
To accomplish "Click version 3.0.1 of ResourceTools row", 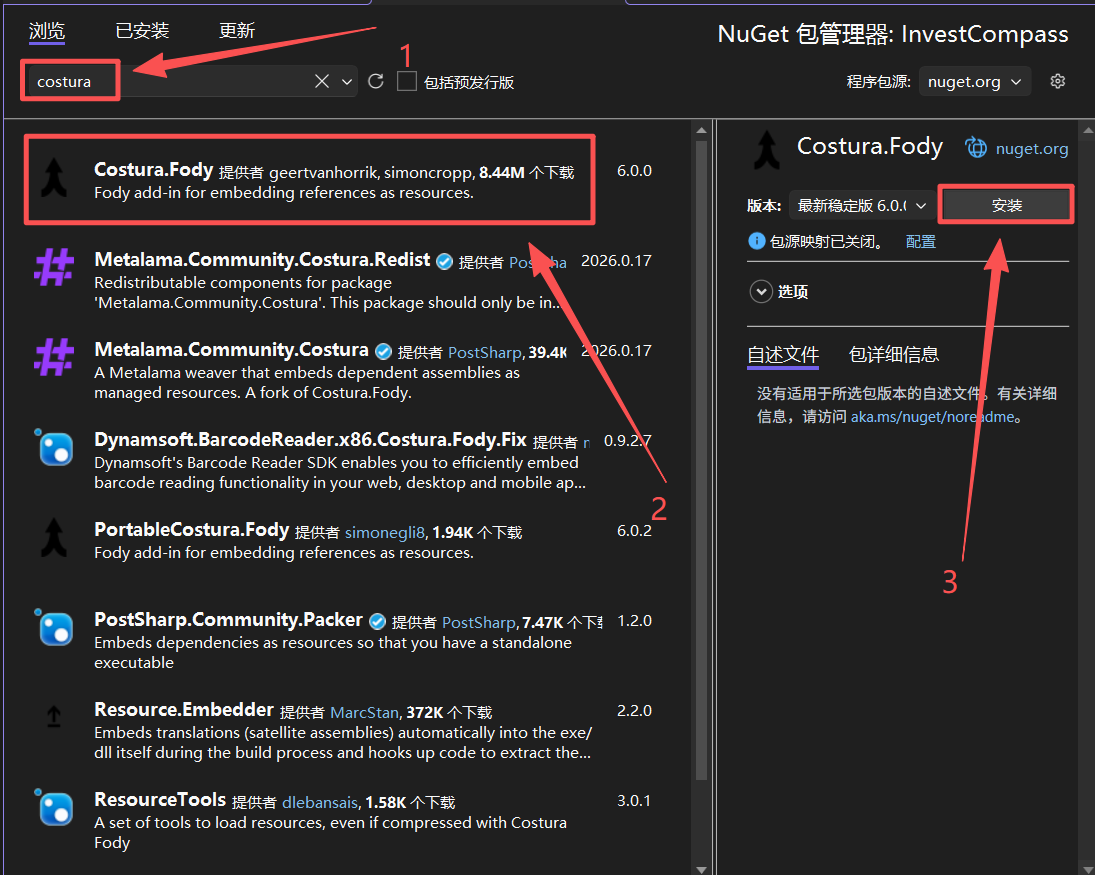I will point(634,801).
